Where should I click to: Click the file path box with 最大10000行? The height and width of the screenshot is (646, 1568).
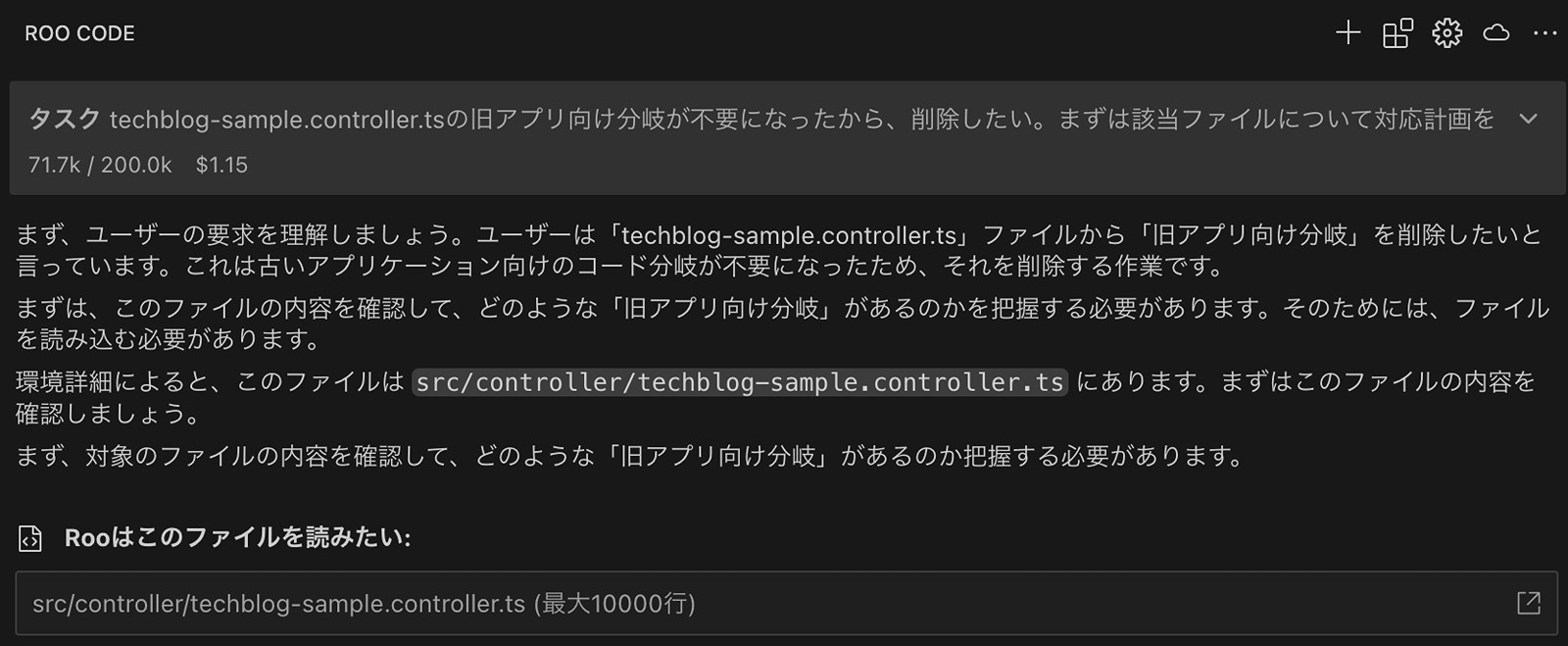point(364,604)
